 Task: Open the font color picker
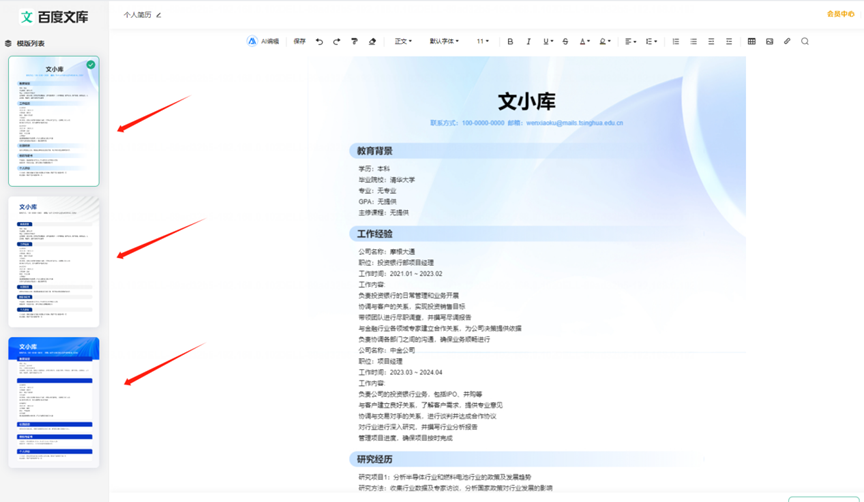tap(584, 42)
